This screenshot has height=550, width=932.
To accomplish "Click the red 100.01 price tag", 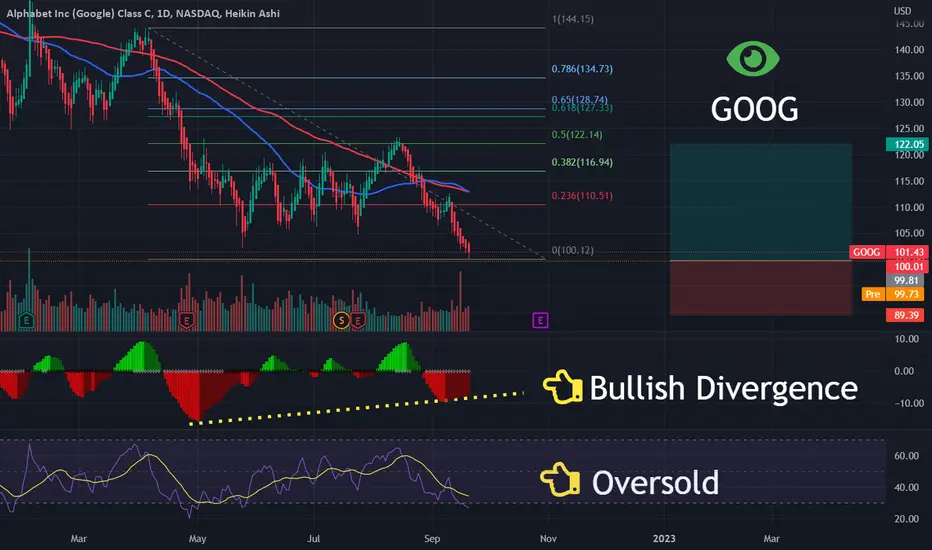I will [907, 266].
